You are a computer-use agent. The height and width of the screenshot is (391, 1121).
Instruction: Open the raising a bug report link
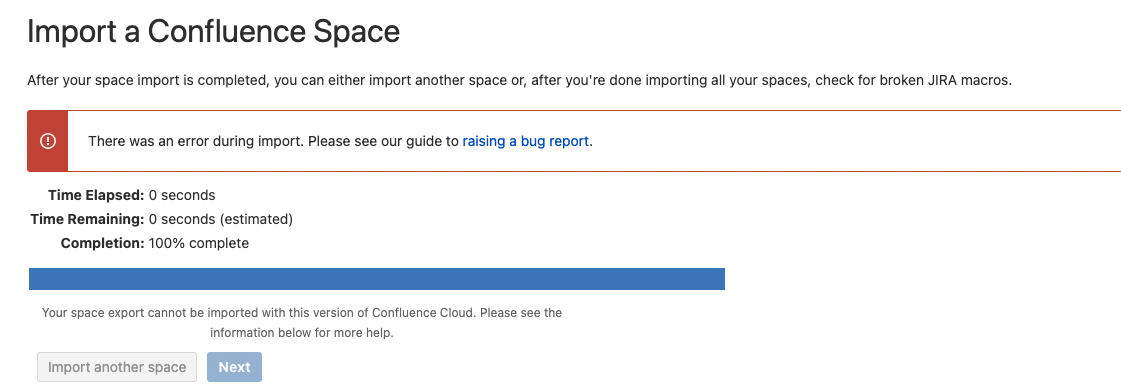[x=525, y=141]
